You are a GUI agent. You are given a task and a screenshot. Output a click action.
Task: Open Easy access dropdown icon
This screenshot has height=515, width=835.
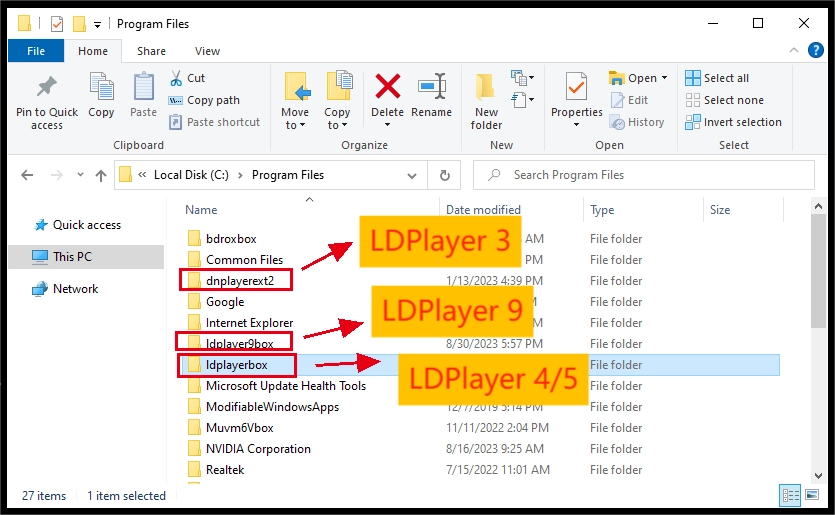522,100
